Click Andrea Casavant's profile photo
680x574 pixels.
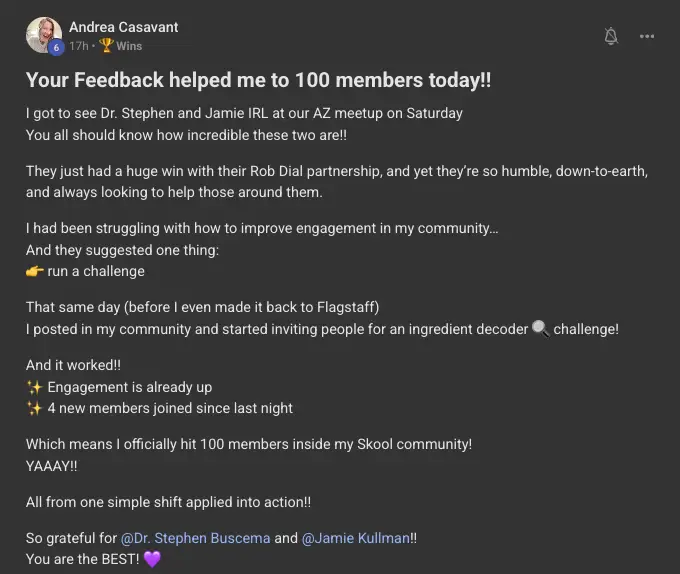44,34
